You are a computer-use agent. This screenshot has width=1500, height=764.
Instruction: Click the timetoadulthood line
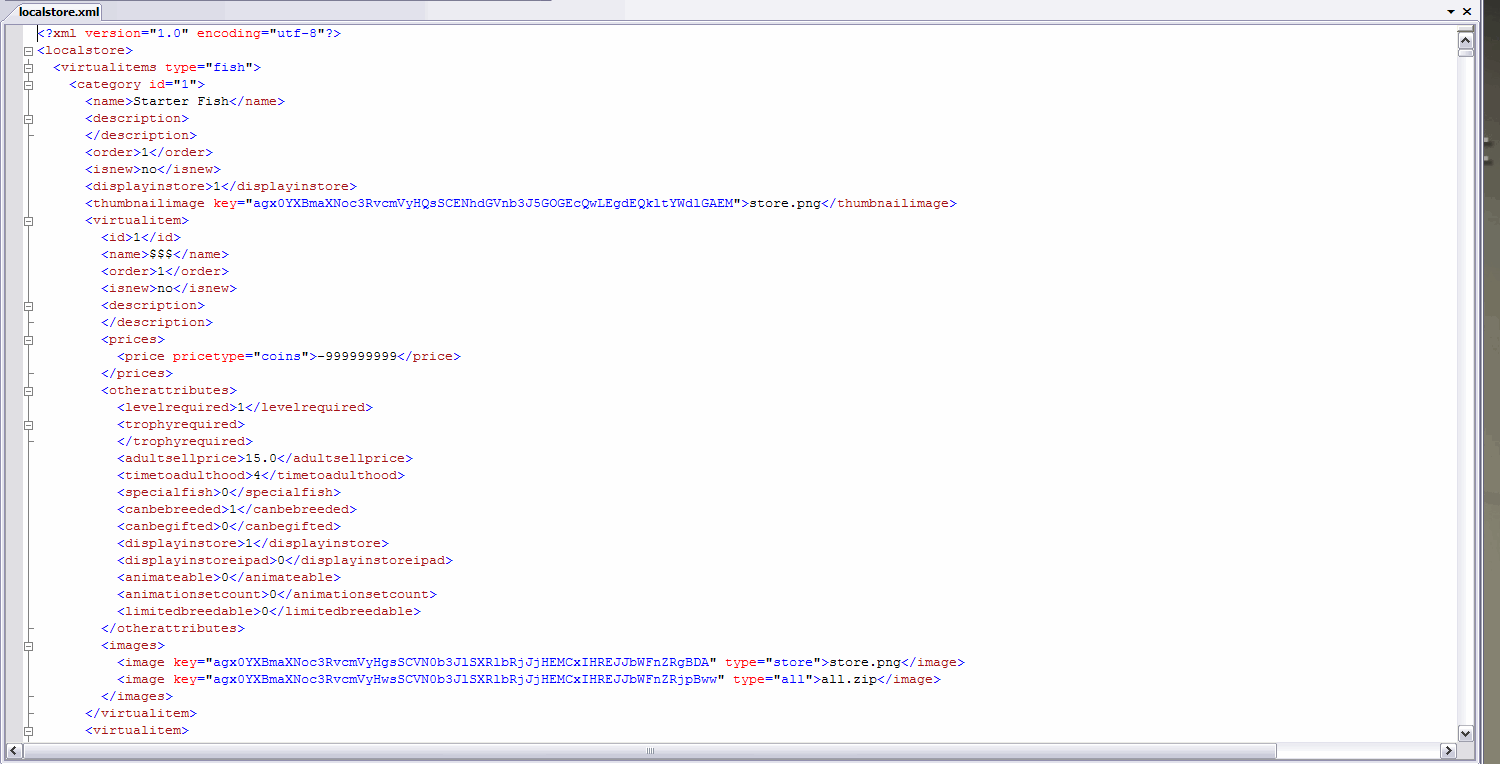pos(261,475)
